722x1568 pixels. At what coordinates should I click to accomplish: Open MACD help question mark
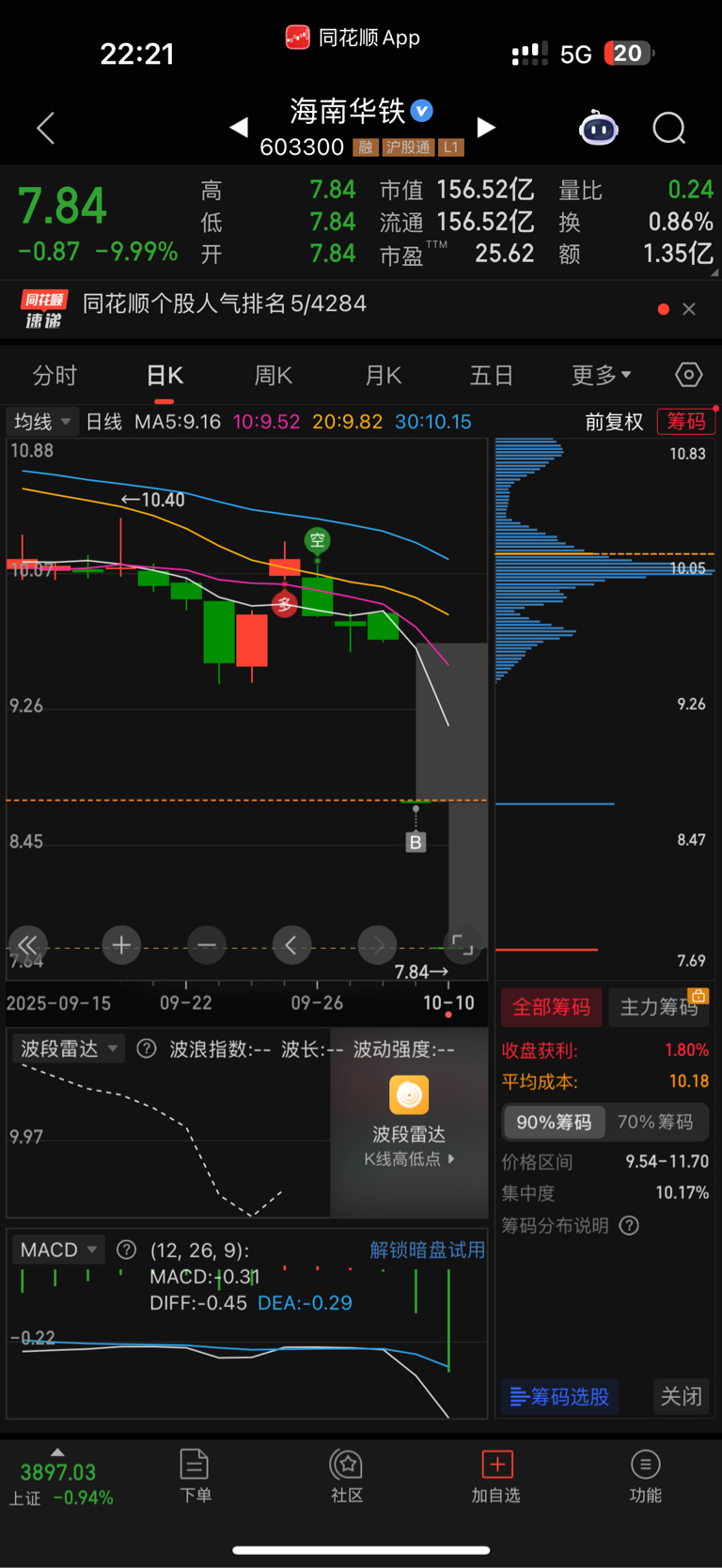point(126,1250)
